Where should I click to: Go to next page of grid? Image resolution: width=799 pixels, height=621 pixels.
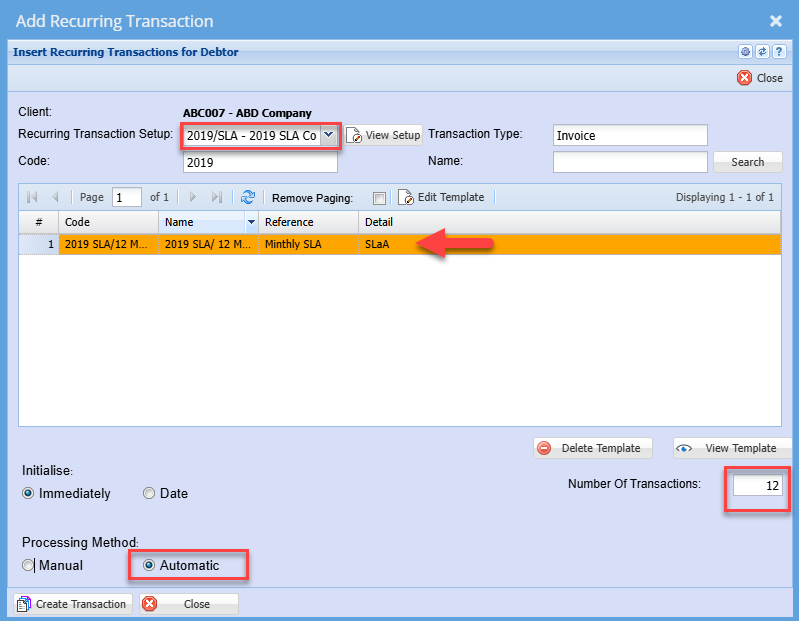point(193,198)
